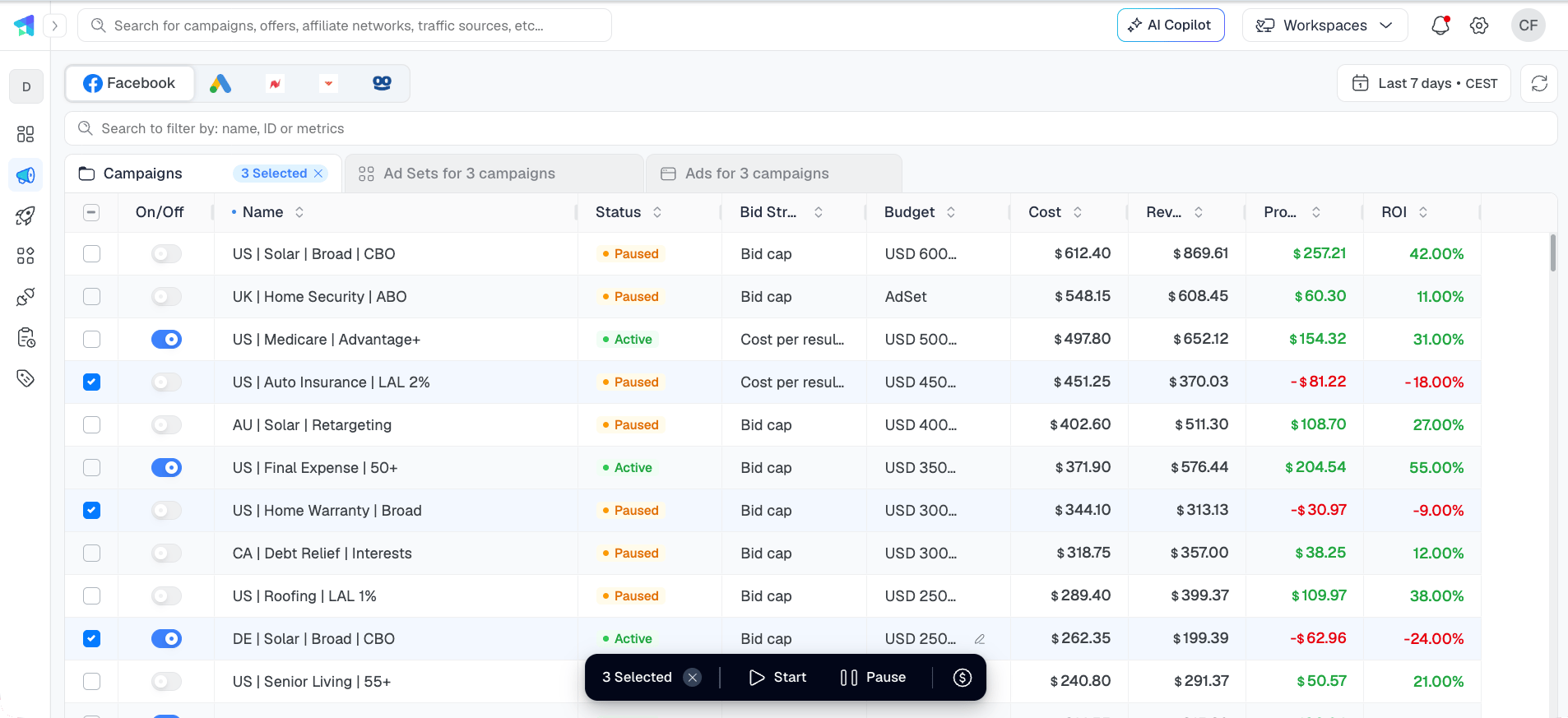Click the refresh data icon
Image resolution: width=1568 pixels, height=718 pixels.
pos(1539,83)
